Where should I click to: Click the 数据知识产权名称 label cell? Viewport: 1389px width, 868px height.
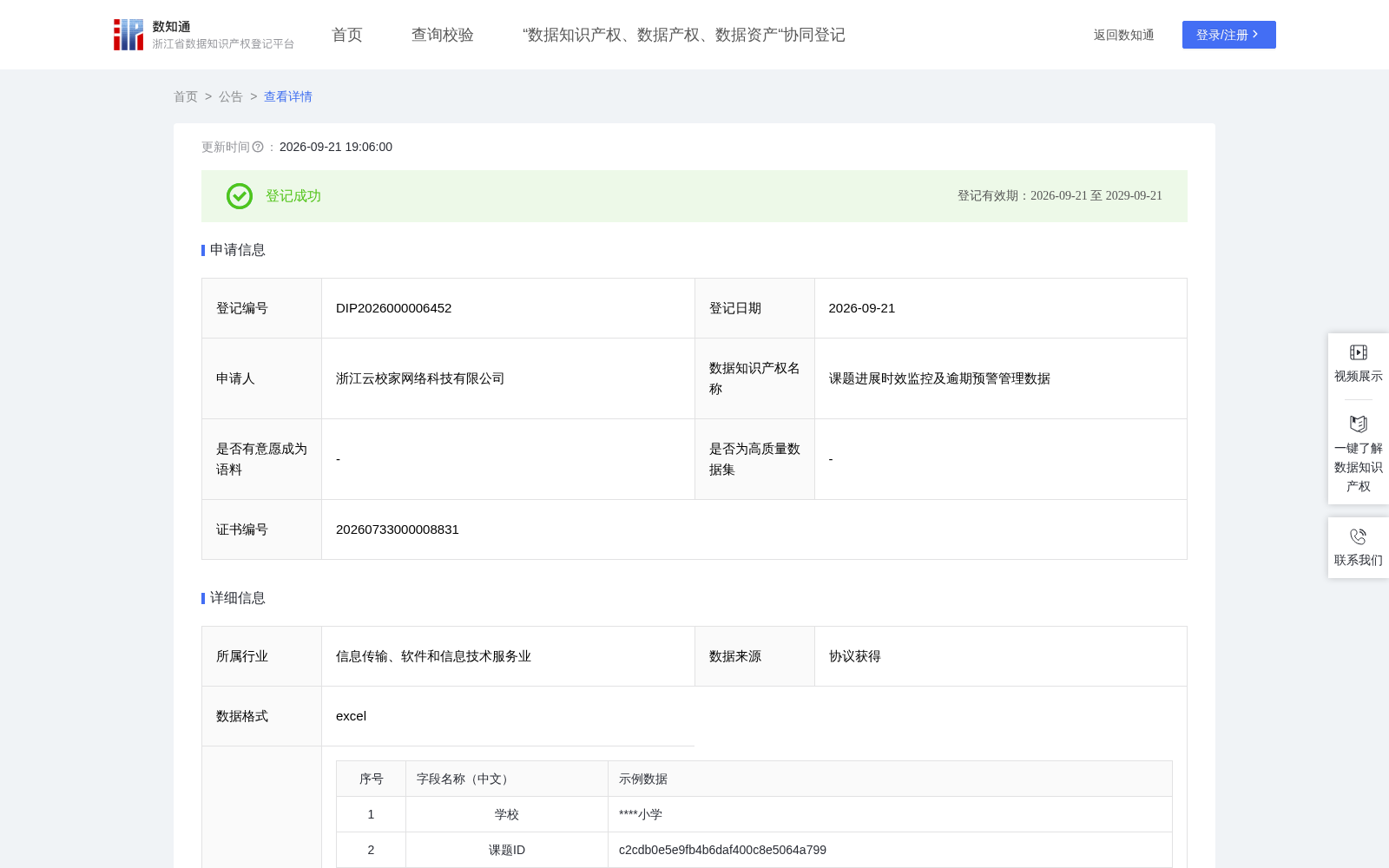click(x=754, y=378)
